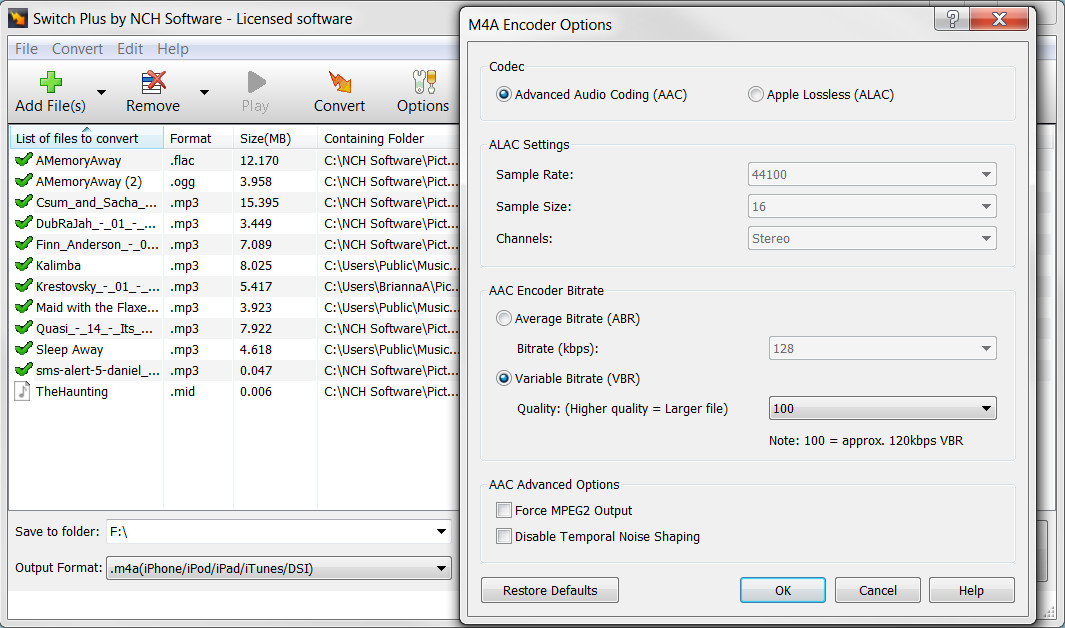Click the Play button icon
Viewport: 1065px width, 628px height.
(255, 80)
